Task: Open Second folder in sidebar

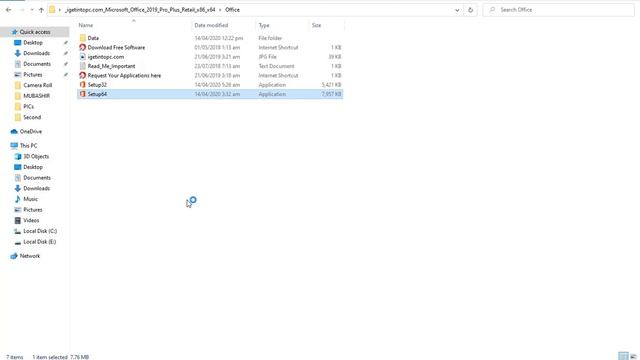Action: 32,117
